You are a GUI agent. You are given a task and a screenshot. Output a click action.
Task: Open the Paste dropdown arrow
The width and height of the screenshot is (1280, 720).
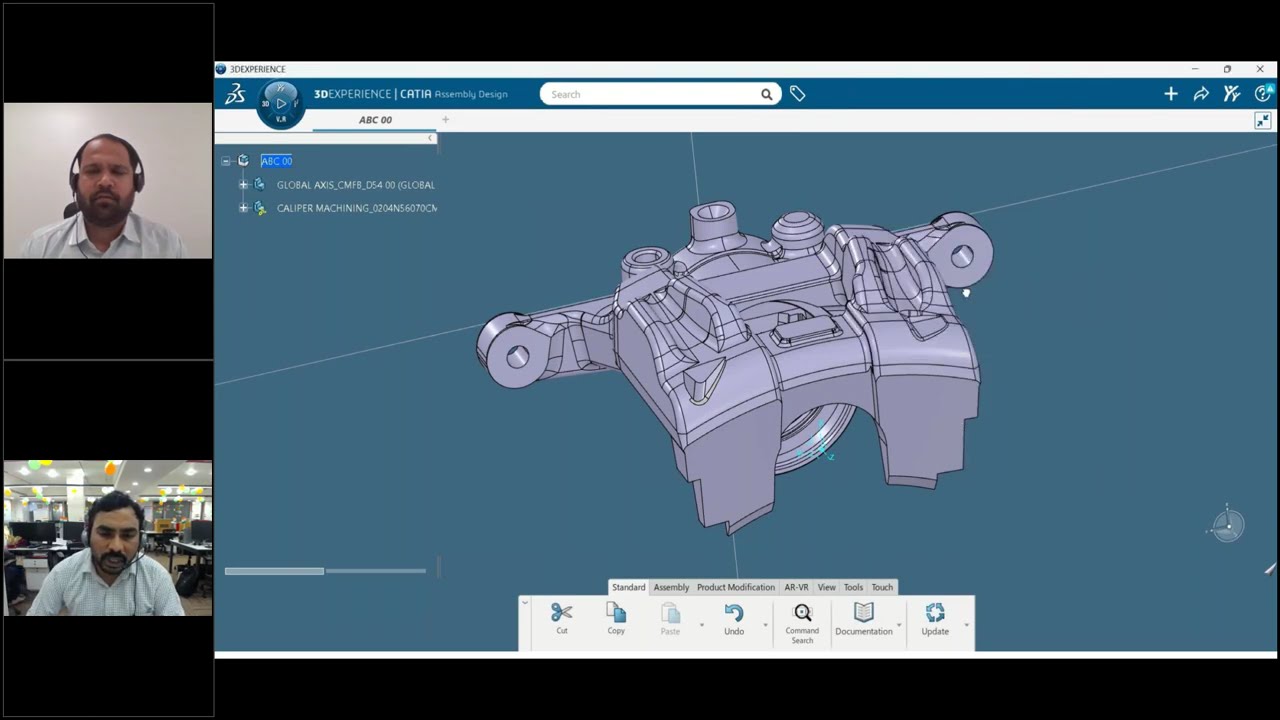[x=701, y=625]
